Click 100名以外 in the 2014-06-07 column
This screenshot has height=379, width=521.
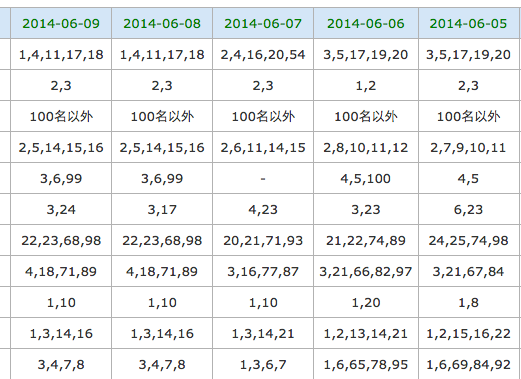point(263,116)
